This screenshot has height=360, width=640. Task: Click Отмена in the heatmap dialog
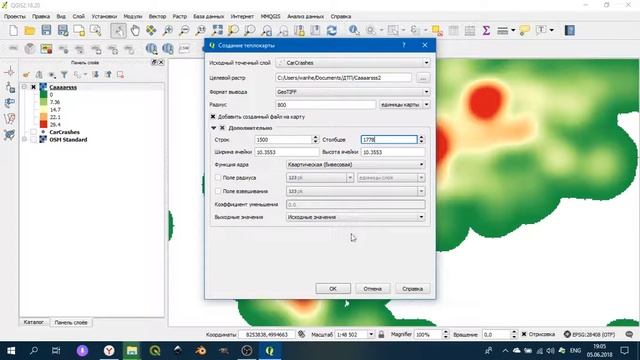click(x=372, y=289)
